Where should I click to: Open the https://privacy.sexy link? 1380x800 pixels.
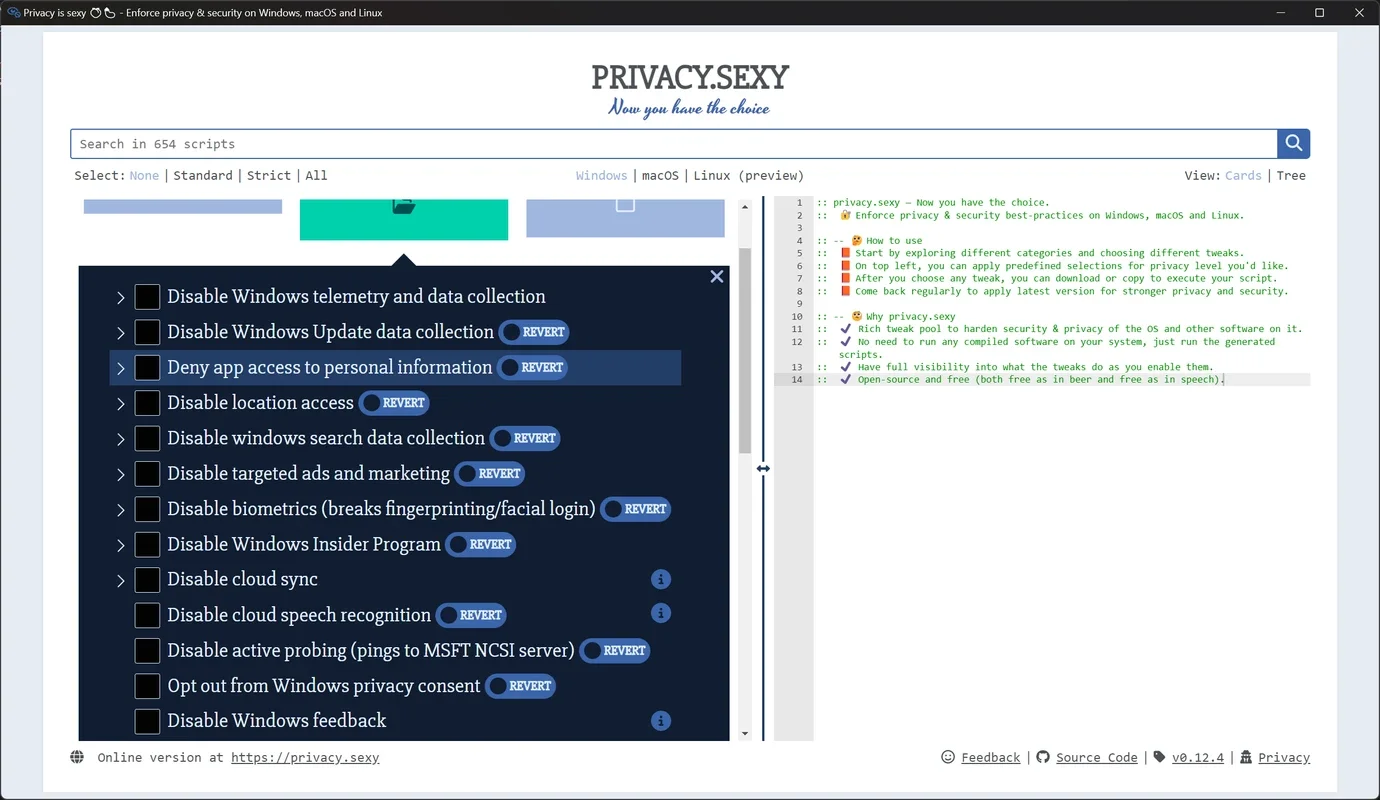(x=305, y=757)
